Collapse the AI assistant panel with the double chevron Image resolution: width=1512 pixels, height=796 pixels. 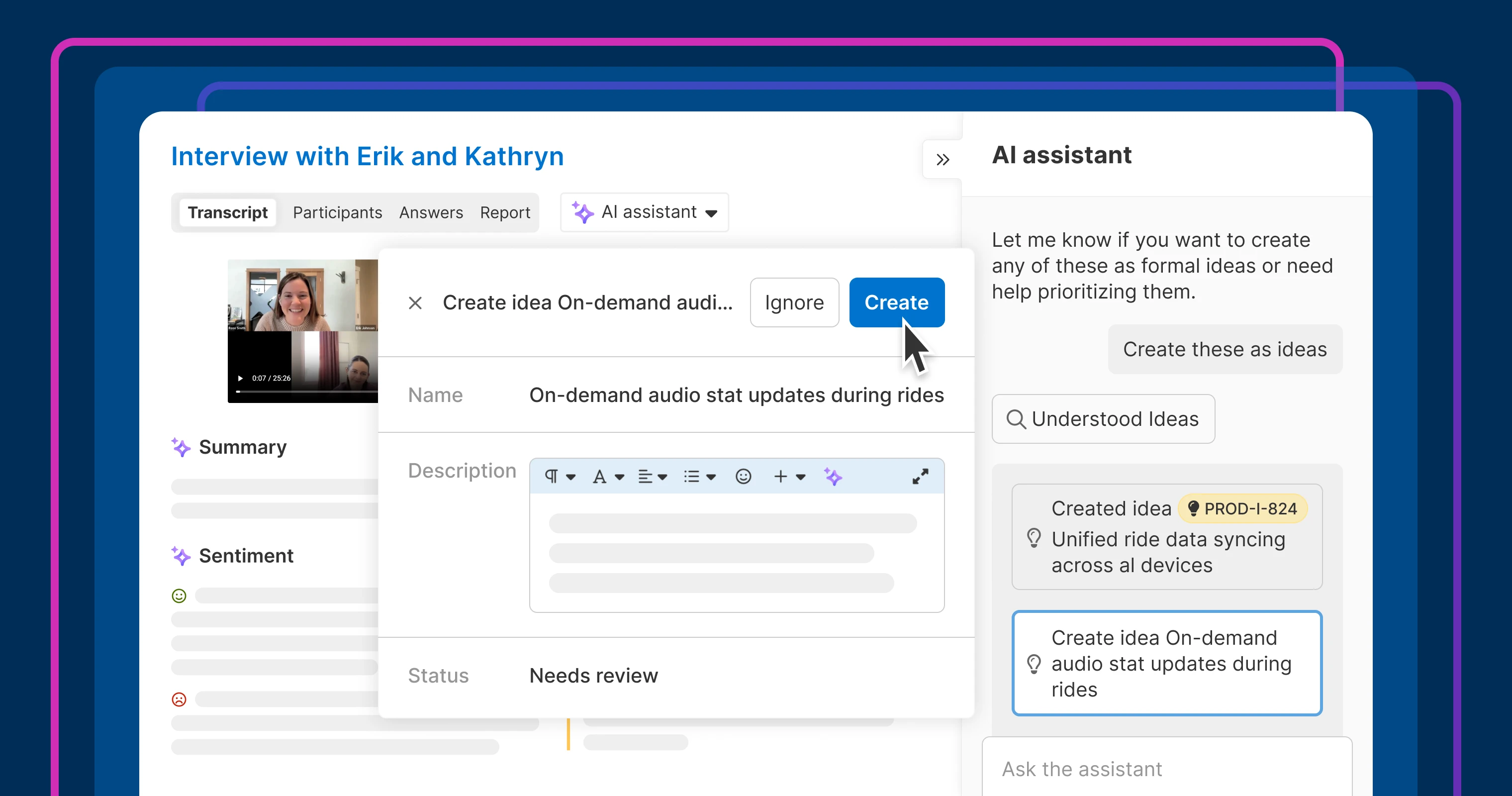coord(943,160)
